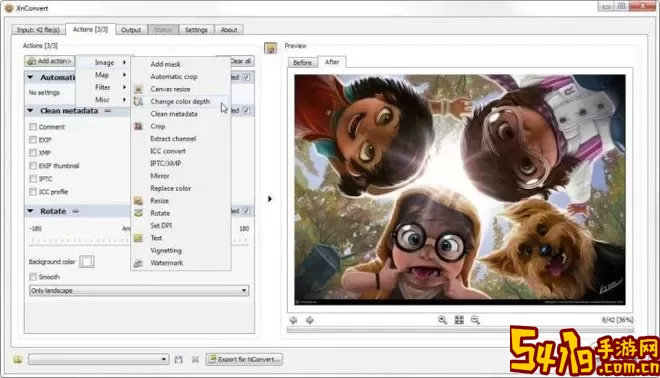This screenshot has height=378, width=660.
Task: Save the current preset via the disk icon
Action: click(x=179, y=359)
